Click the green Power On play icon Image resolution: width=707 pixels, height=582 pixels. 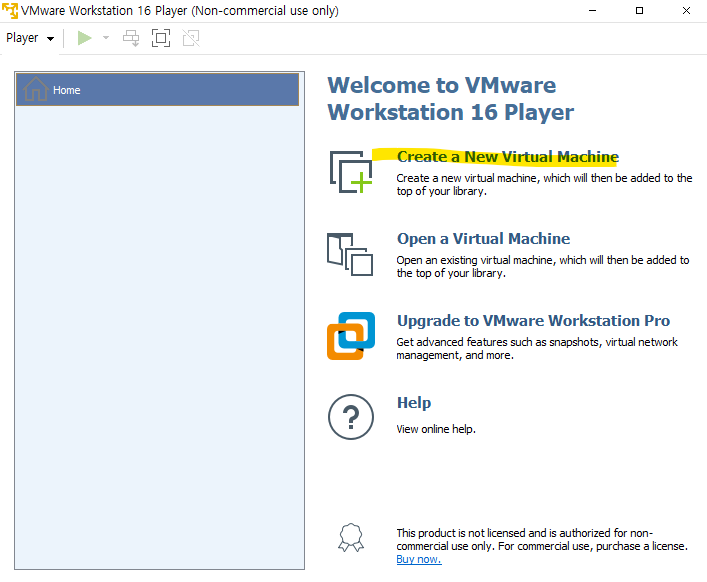(x=84, y=38)
